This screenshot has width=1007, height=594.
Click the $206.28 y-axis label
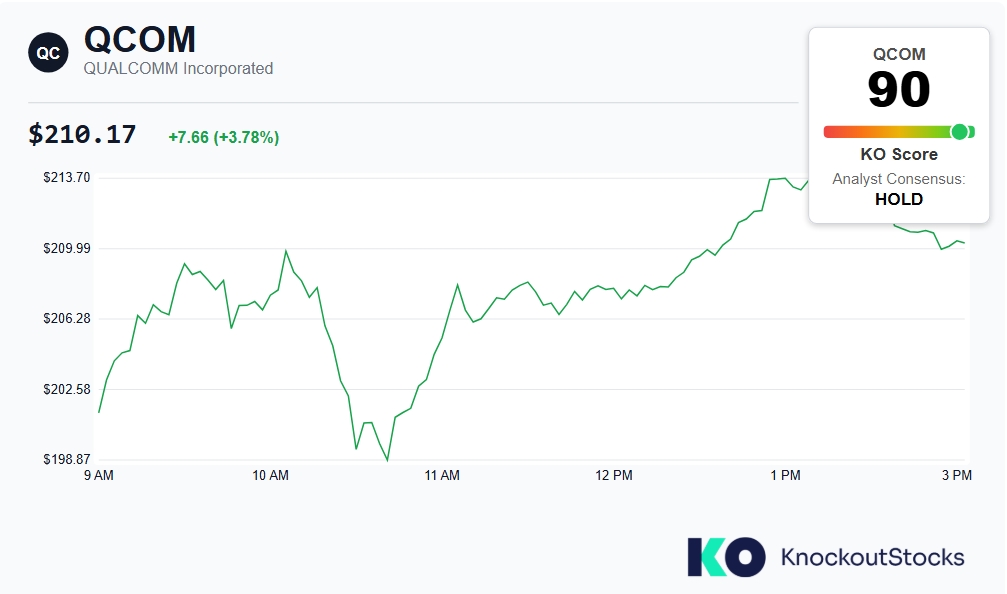pyautogui.click(x=67, y=319)
